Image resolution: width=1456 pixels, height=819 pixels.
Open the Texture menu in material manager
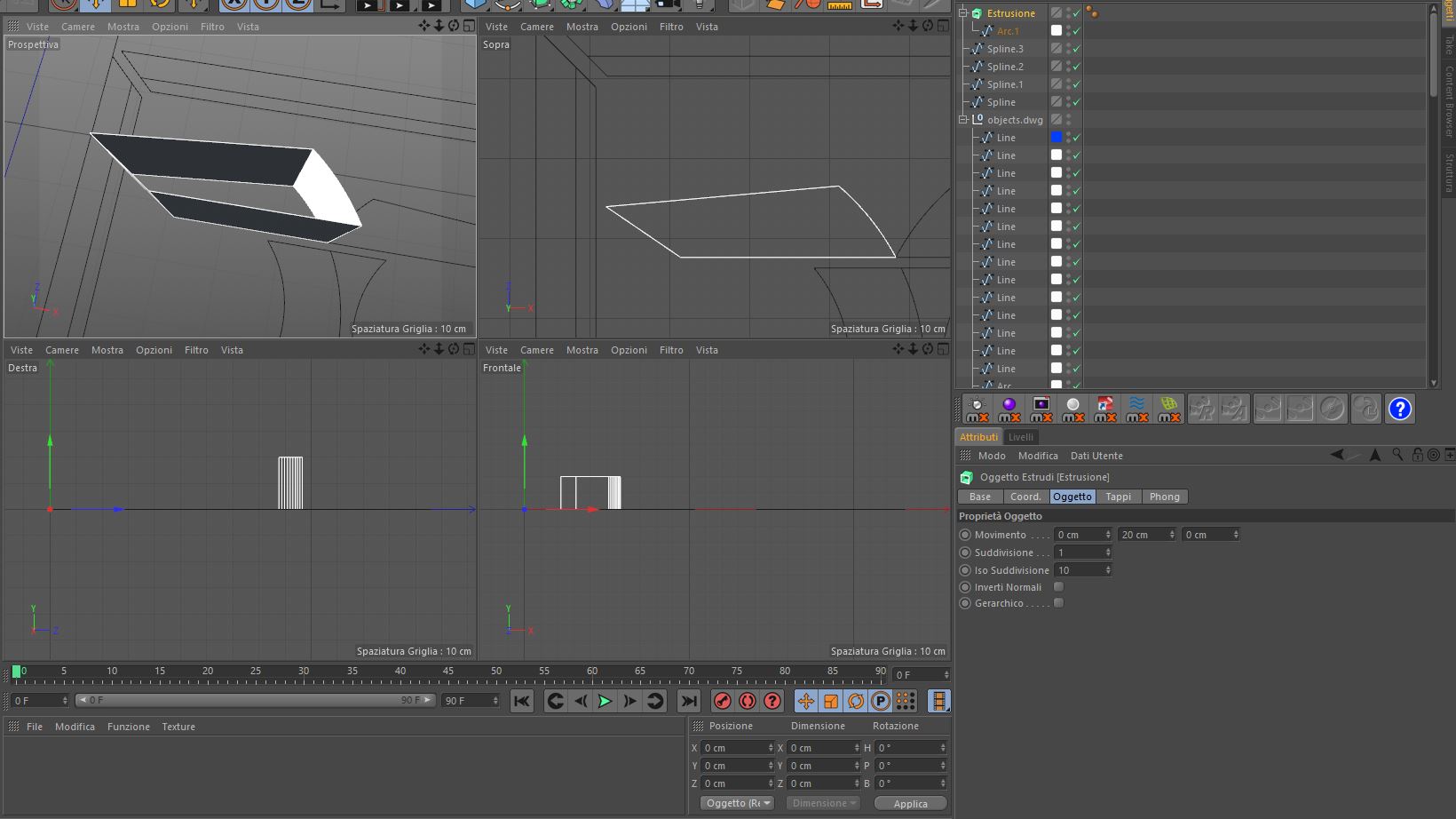(178, 727)
